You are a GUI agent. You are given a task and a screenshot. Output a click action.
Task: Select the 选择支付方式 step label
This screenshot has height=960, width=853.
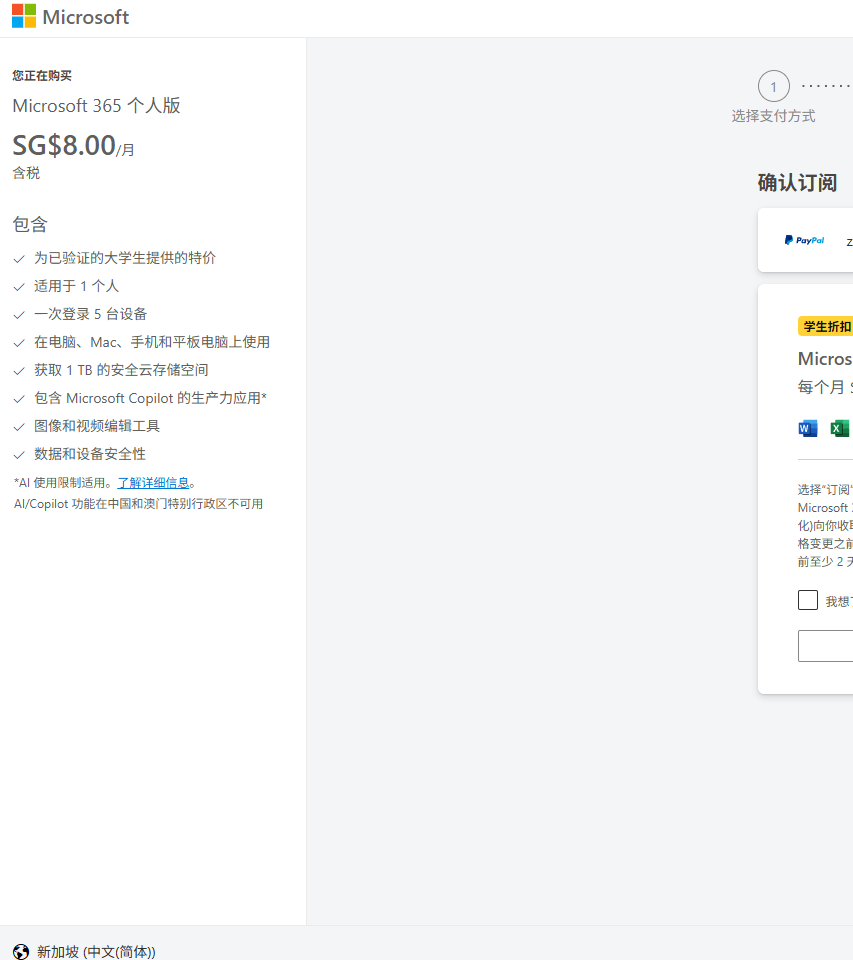pos(773,115)
